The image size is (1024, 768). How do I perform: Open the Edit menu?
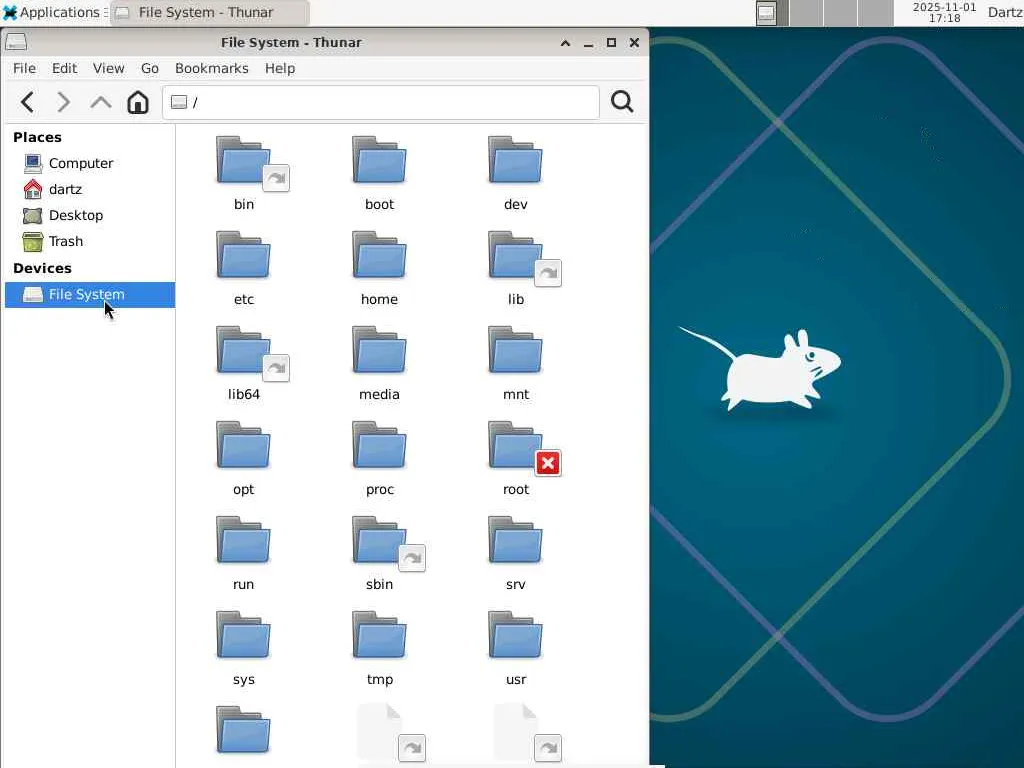(x=64, y=69)
